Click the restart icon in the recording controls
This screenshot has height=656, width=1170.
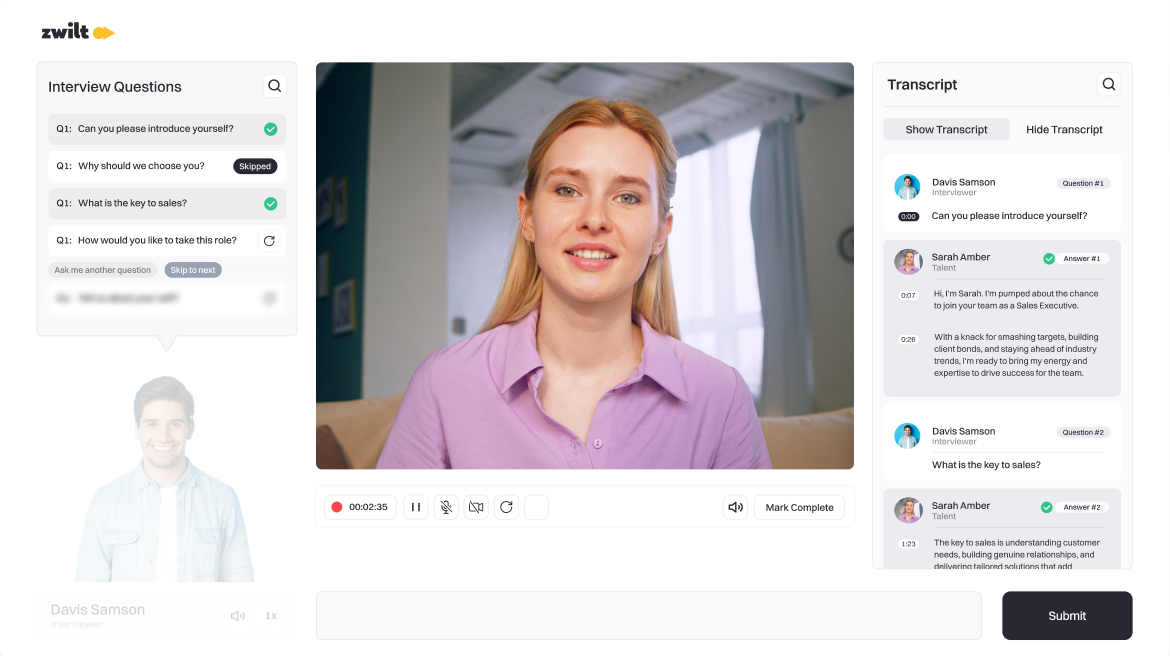506,507
